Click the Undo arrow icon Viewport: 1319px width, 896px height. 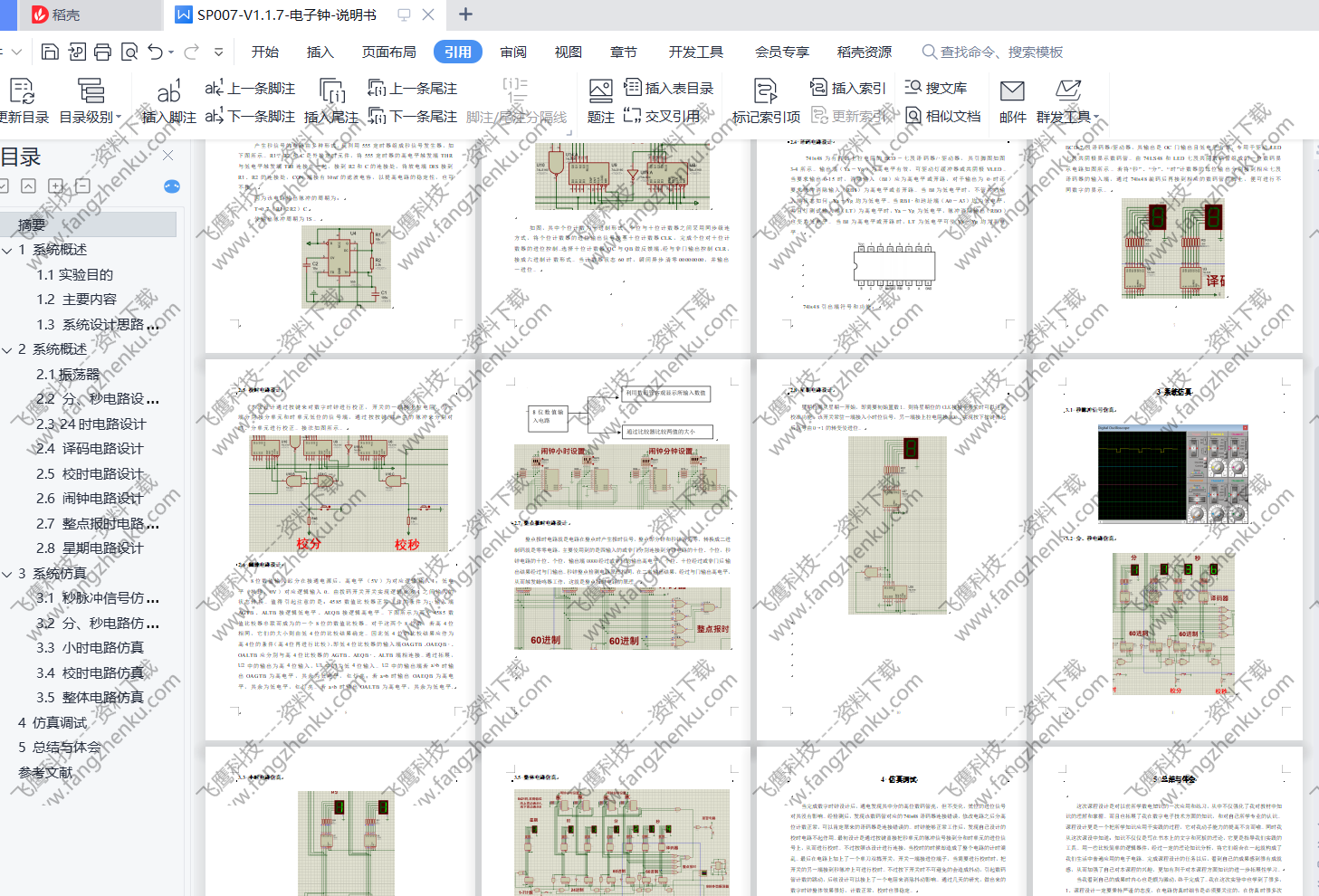click(156, 52)
